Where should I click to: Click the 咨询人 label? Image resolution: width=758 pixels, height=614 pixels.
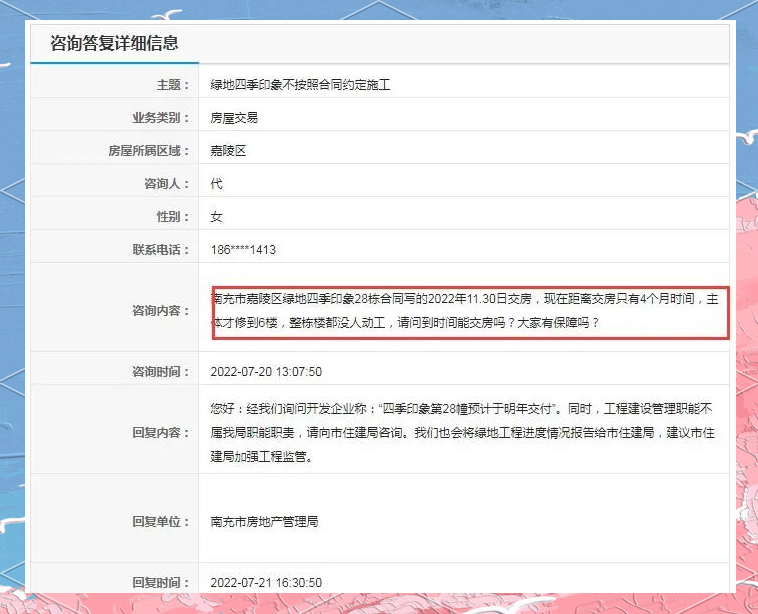click(x=166, y=184)
